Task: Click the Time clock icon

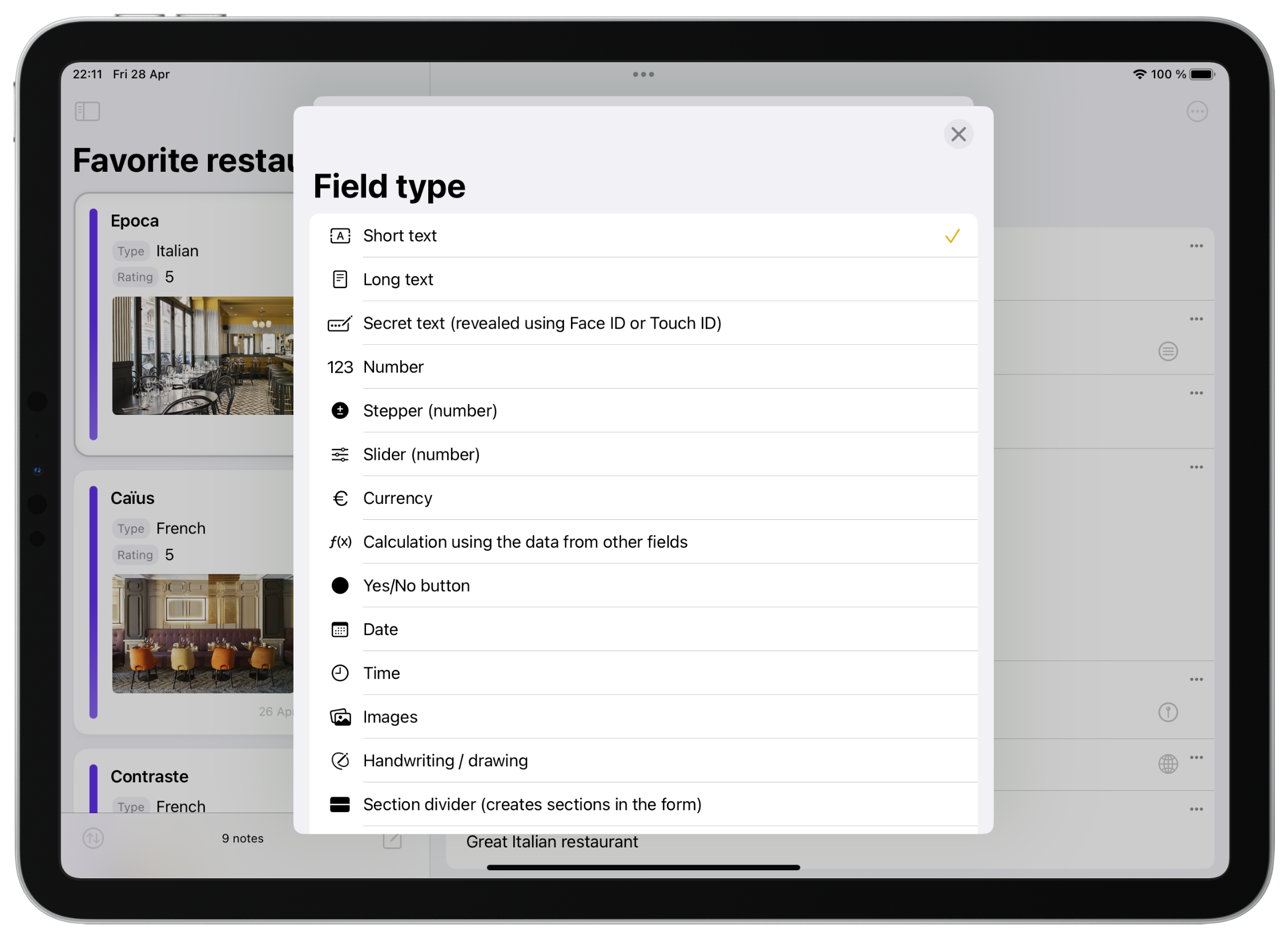Action: 340,673
